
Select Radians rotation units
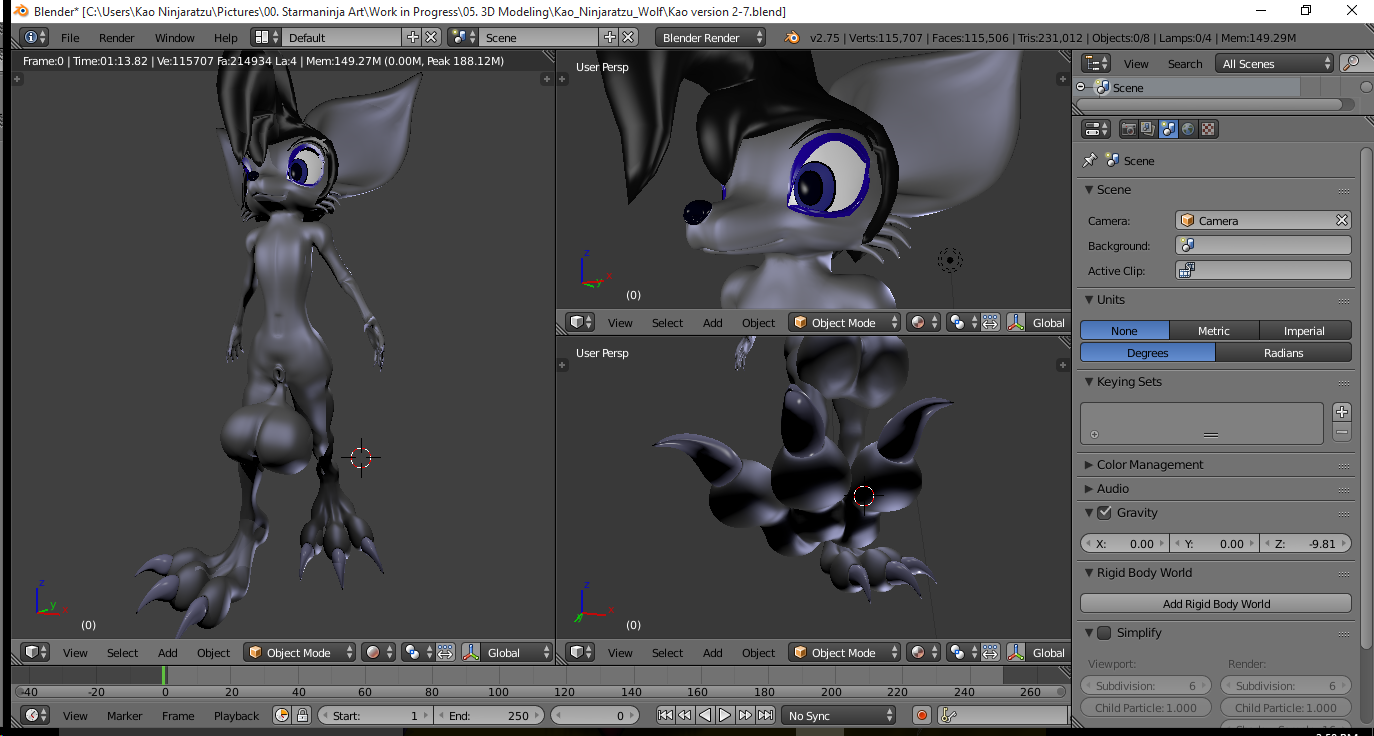1283,352
